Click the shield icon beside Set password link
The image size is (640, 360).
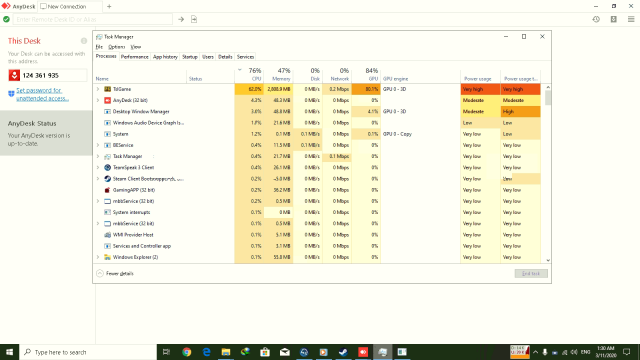coord(11,94)
